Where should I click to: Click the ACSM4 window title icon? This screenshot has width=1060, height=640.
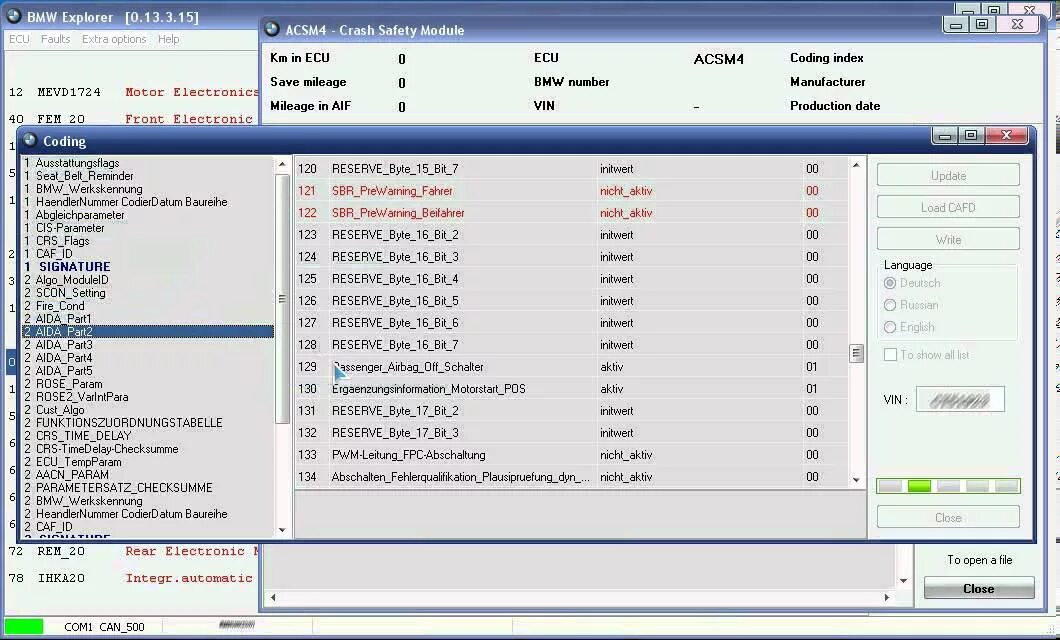(x=272, y=29)
